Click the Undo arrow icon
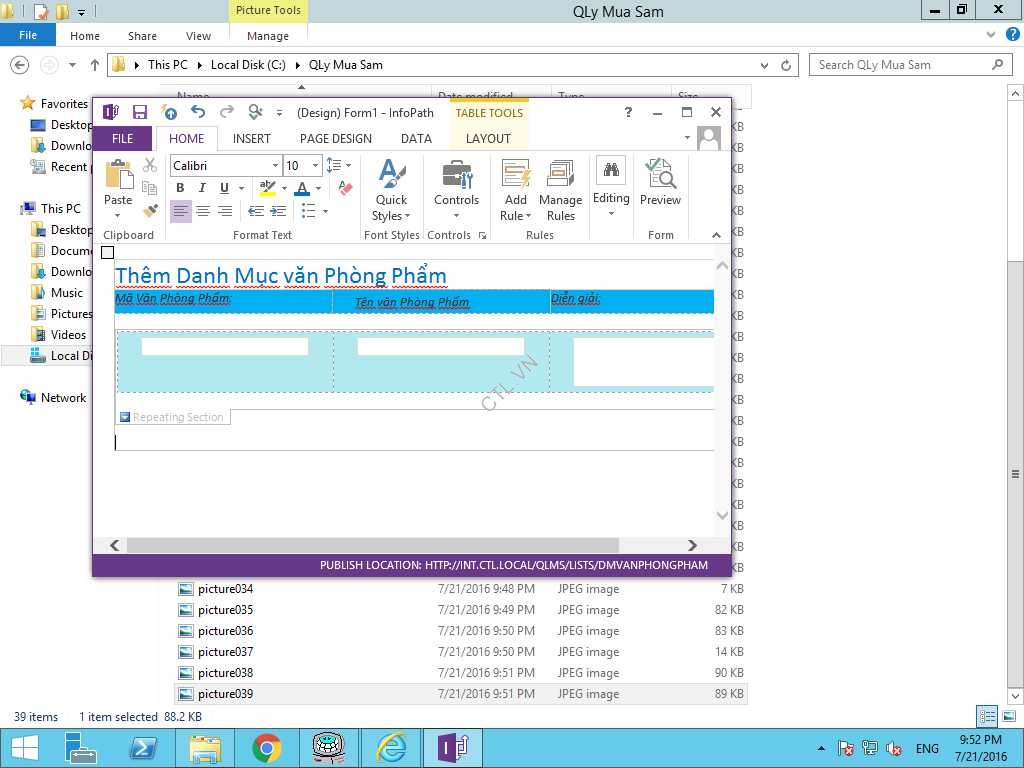The width and height of the screenshot is (1024, 768). pos(198,112)
